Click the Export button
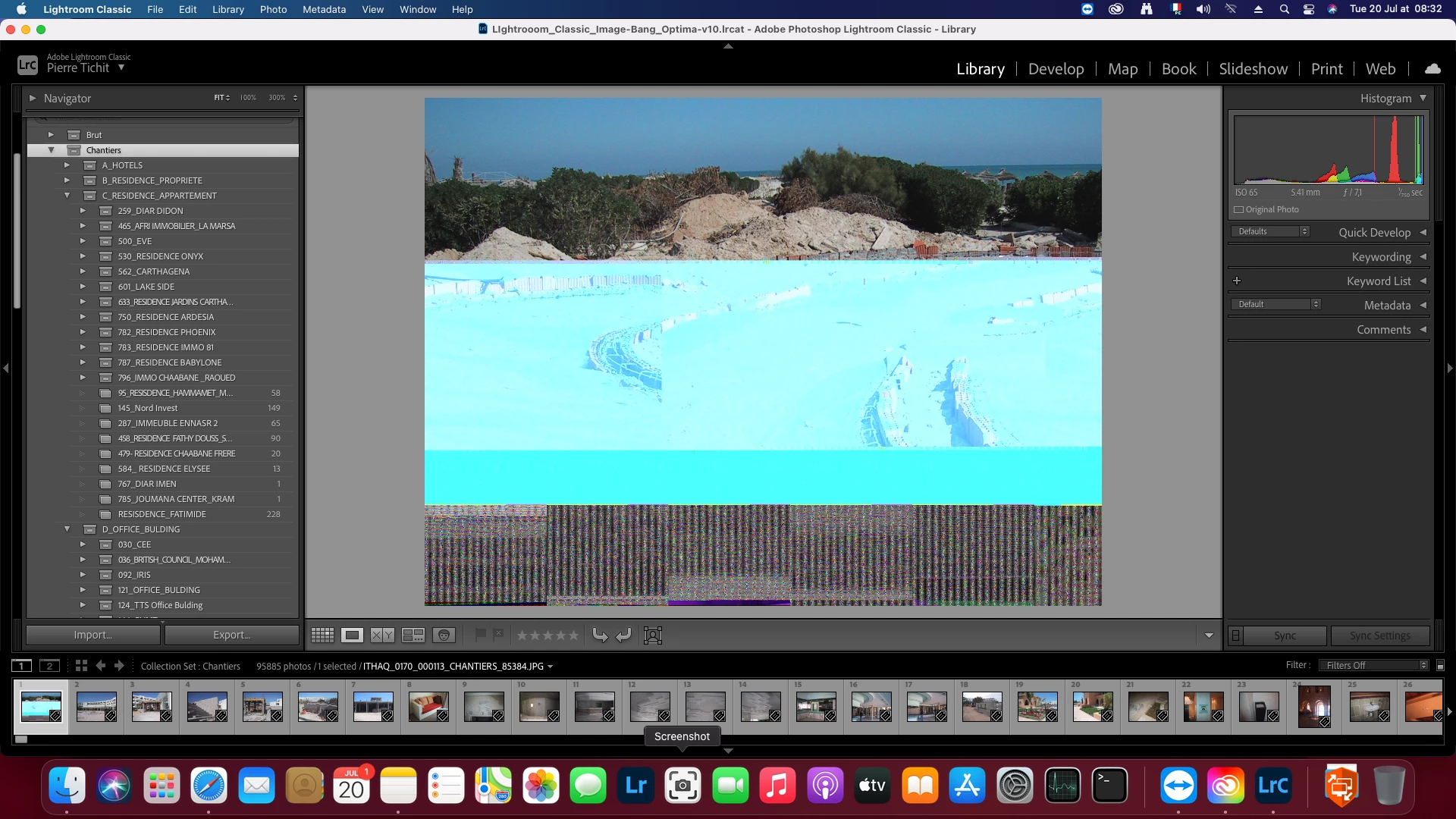1456x819 pixels. (231, 635)
